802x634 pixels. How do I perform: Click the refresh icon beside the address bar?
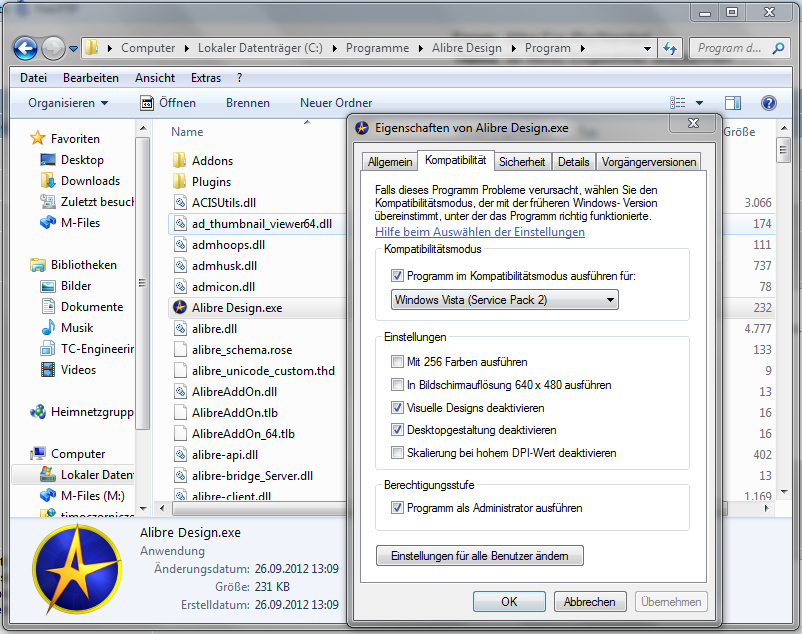pos(670,48)
